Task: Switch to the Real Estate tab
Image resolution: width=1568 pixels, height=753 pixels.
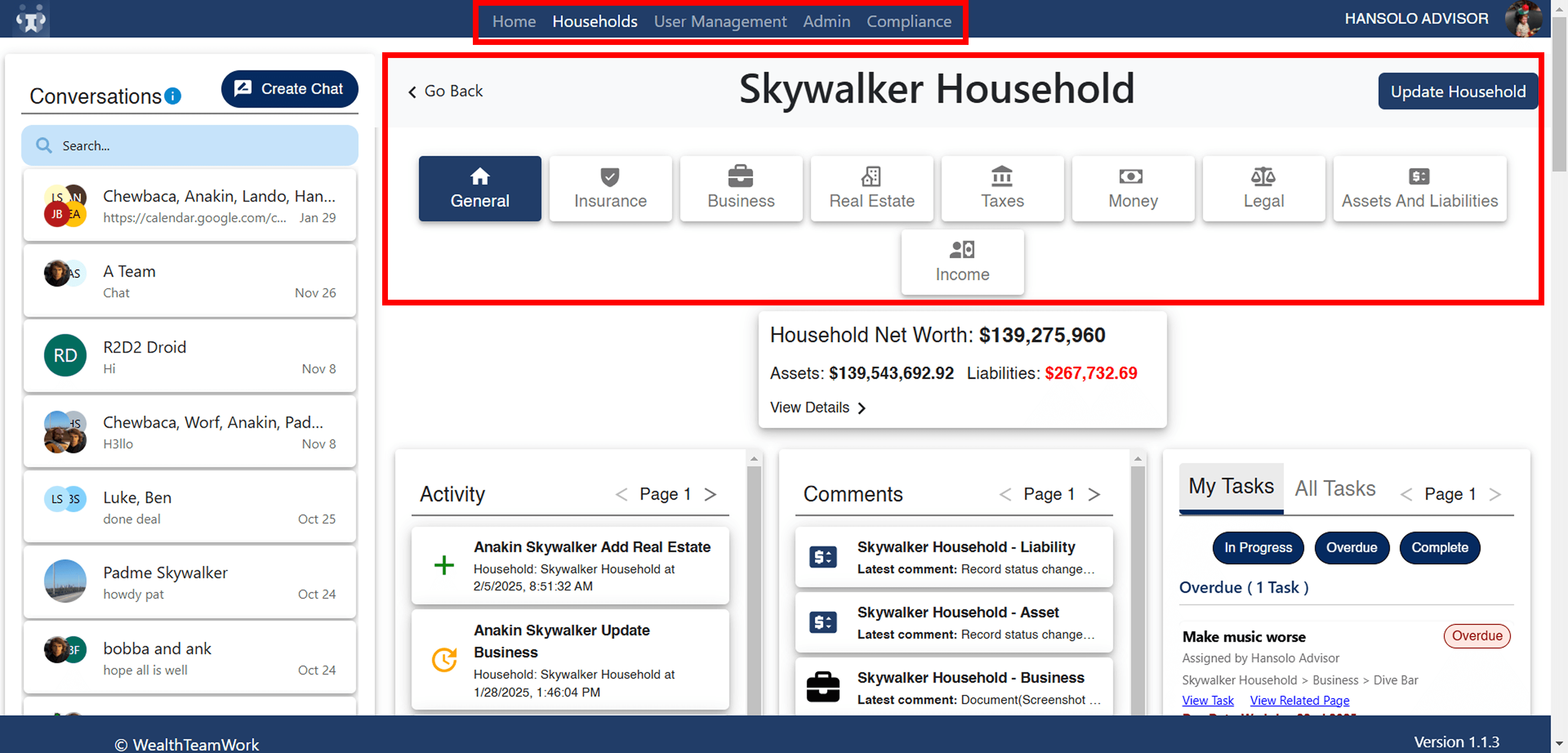Action: [872, 189]
